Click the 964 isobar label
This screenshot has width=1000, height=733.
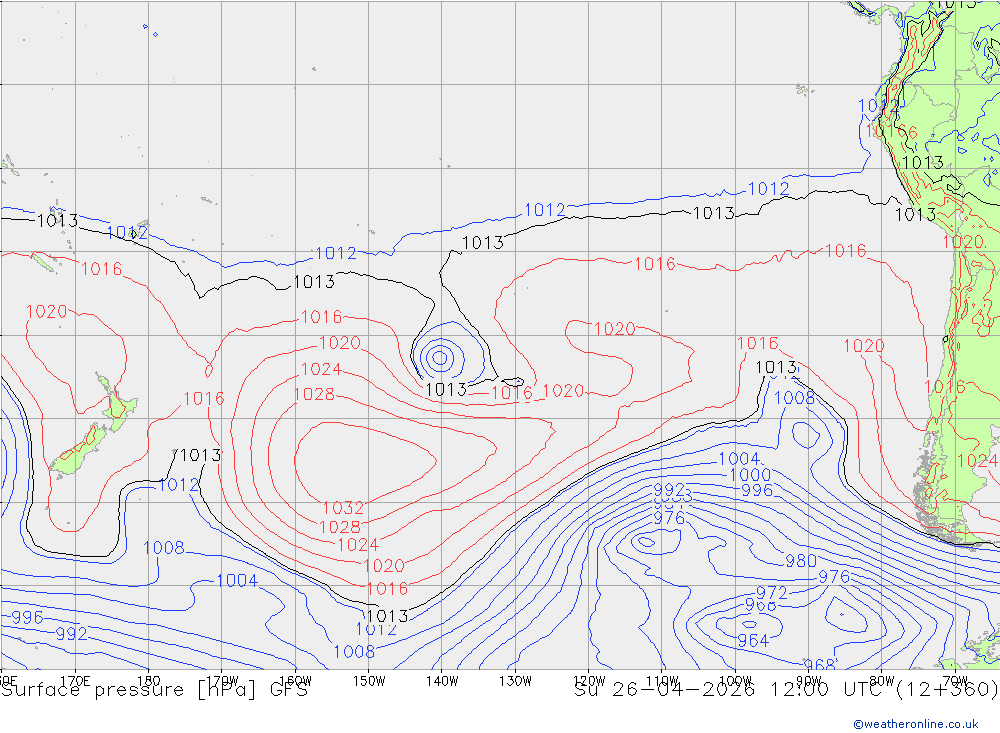pyautogui.click(x=753, y=640)
